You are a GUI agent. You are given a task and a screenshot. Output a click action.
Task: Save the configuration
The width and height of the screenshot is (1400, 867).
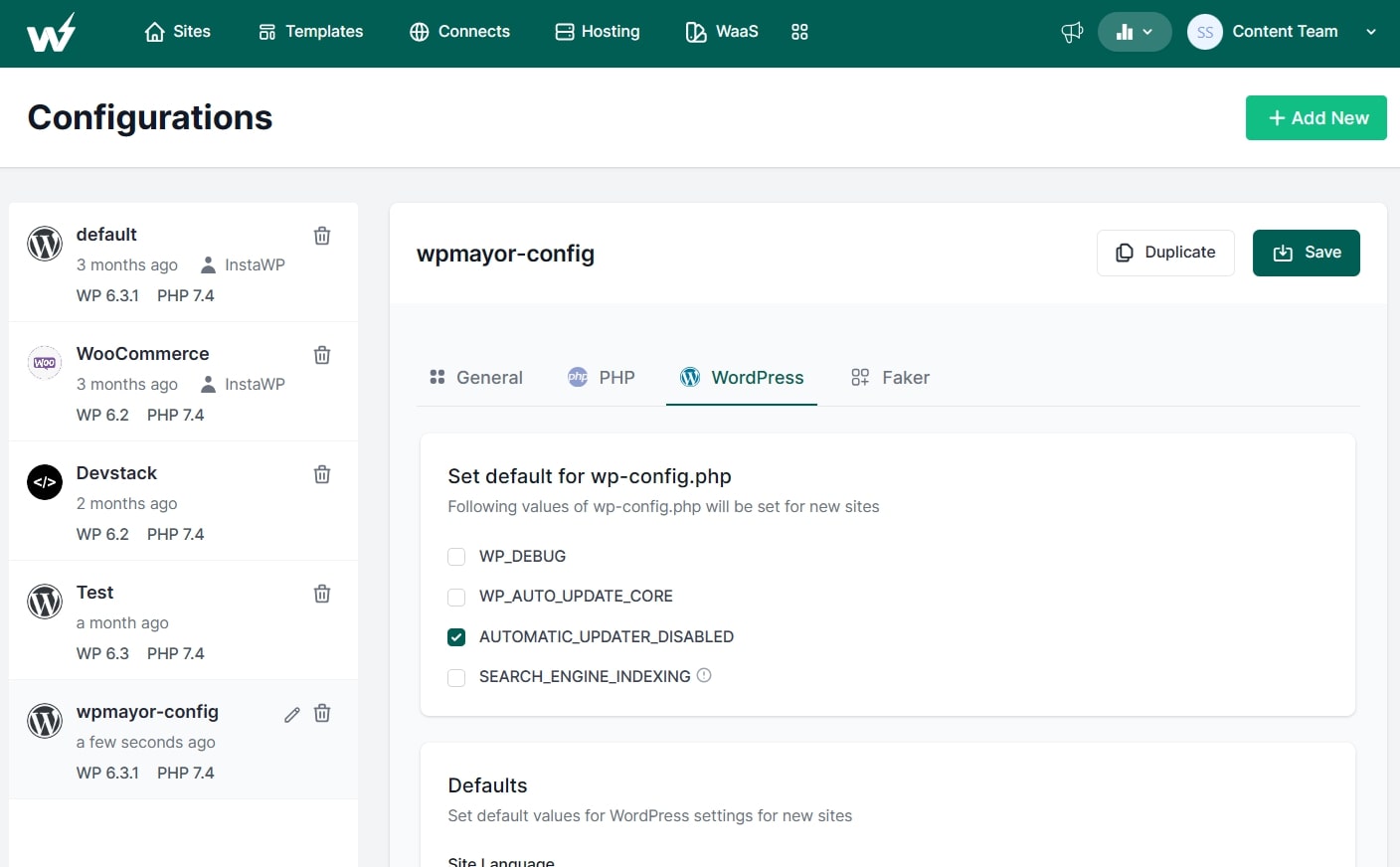tap(1307, 253)
